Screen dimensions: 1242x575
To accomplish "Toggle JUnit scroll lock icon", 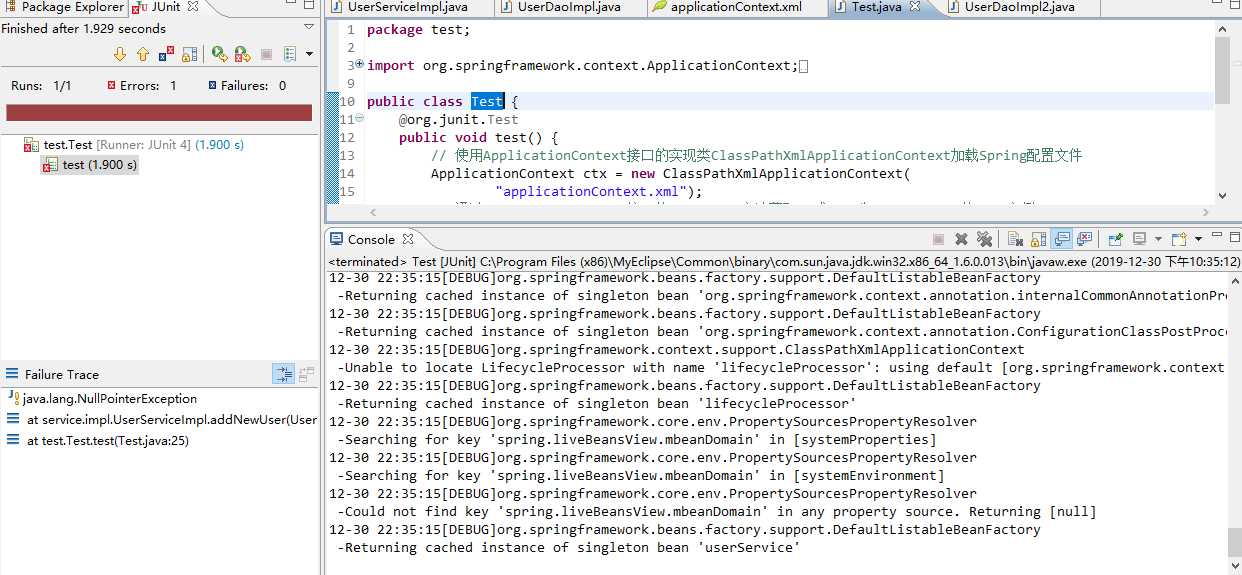I will (x=190, y=54).
